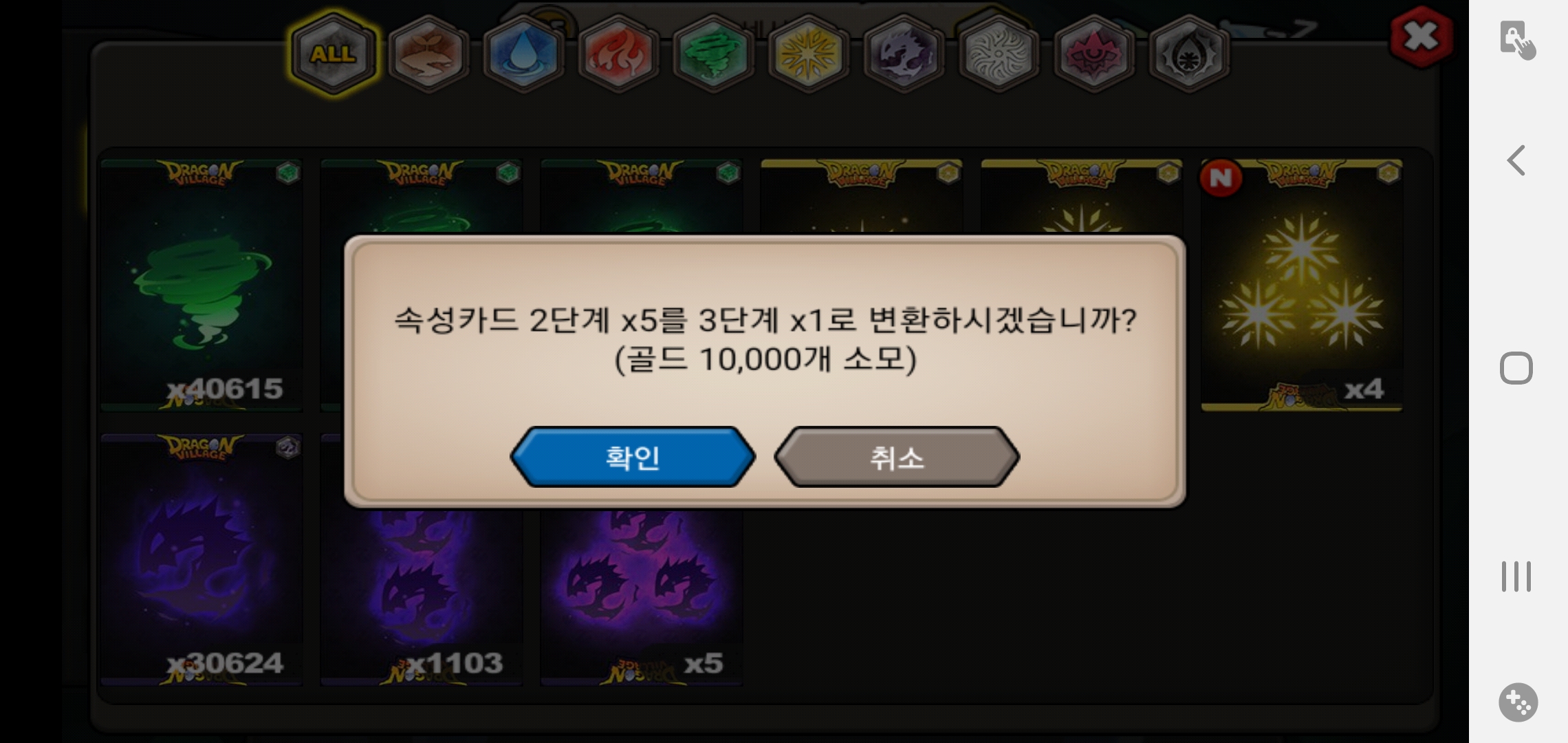Select the dark card x5
The image size is (1568, 743).
[x=642, y=597]
